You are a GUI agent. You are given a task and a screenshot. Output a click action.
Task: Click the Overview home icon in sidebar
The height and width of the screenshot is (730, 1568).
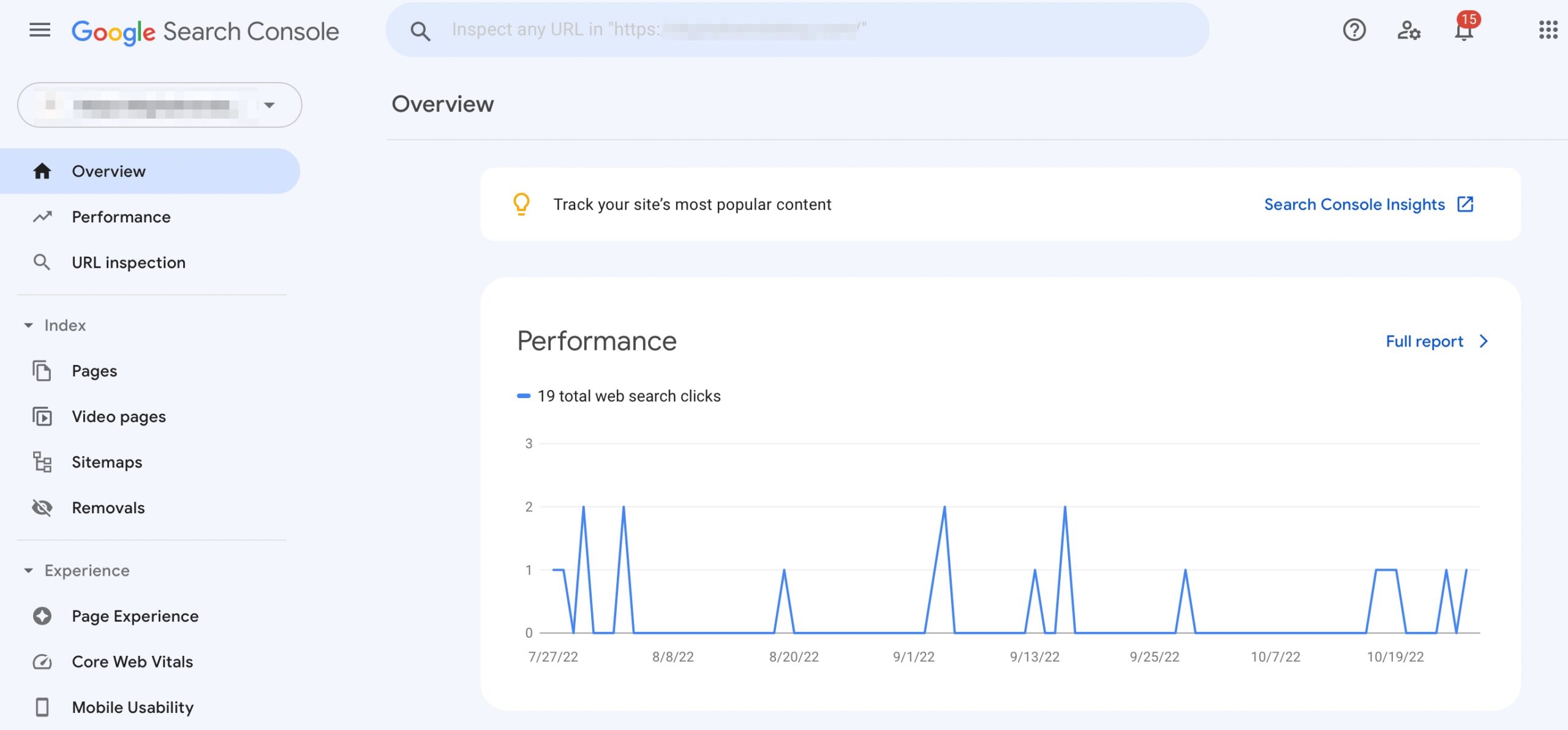(41, 170)
